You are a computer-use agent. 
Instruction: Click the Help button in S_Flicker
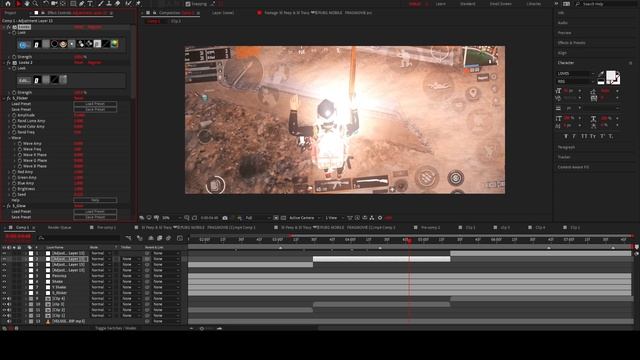[95, 200]
